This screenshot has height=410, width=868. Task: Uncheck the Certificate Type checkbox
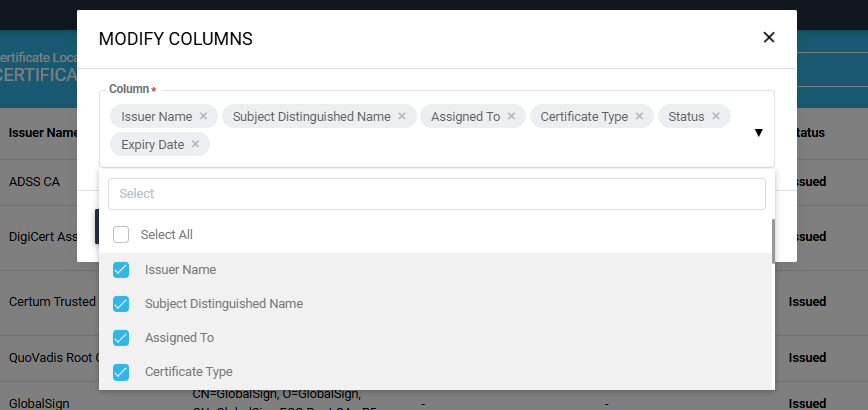tap(121, 372)
